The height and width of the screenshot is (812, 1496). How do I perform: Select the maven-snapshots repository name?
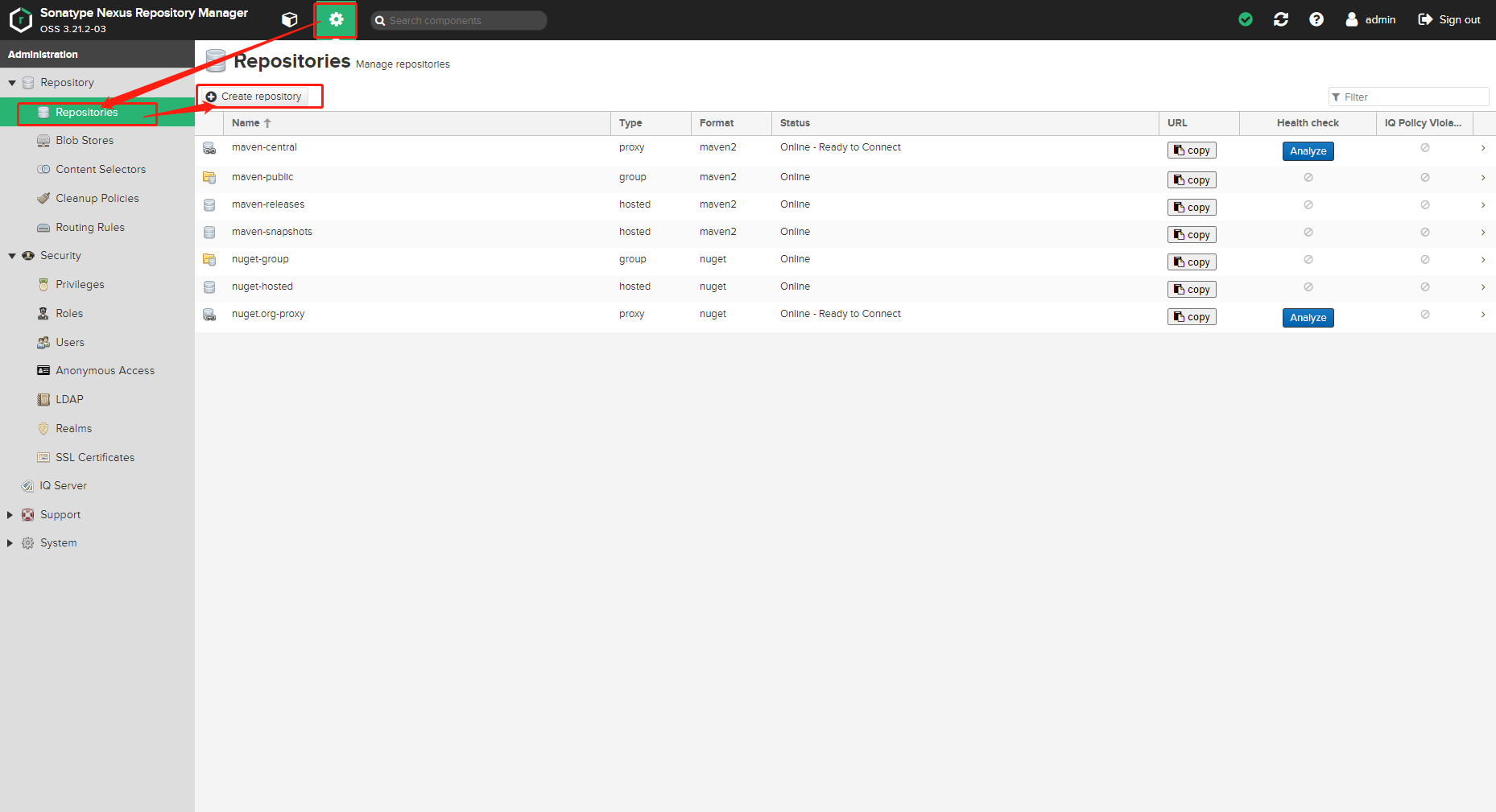[x=272, y=232]
